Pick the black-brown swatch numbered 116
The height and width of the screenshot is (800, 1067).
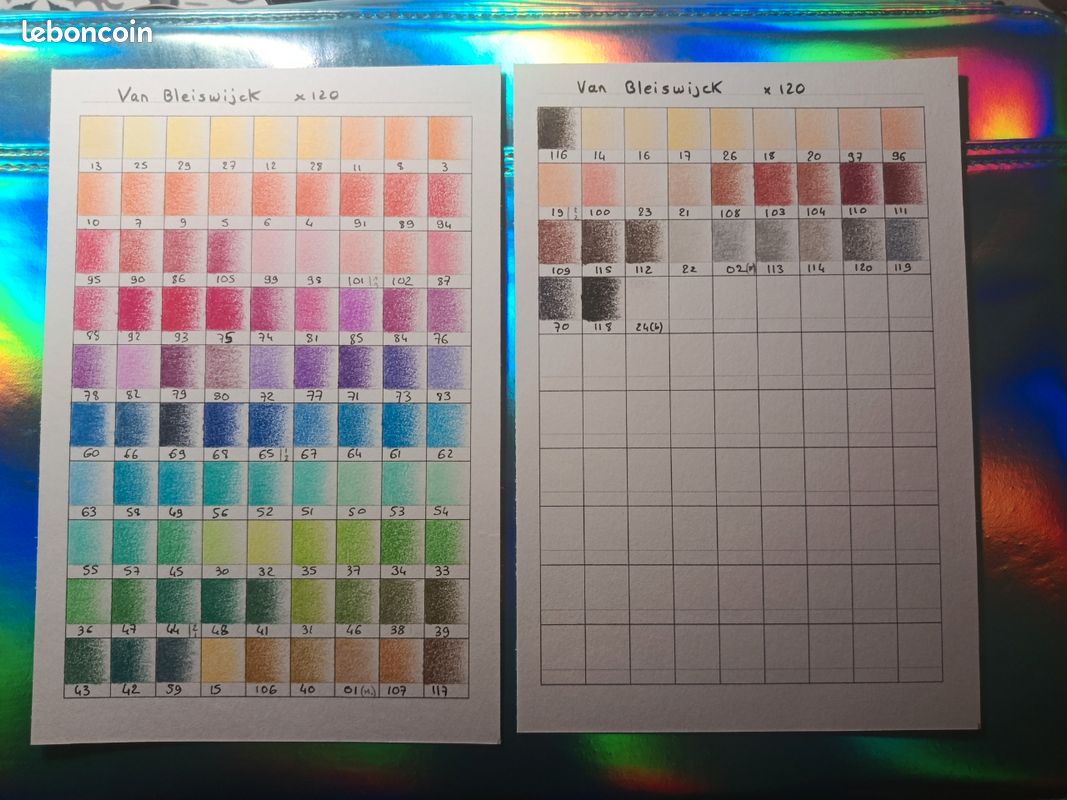558,129
